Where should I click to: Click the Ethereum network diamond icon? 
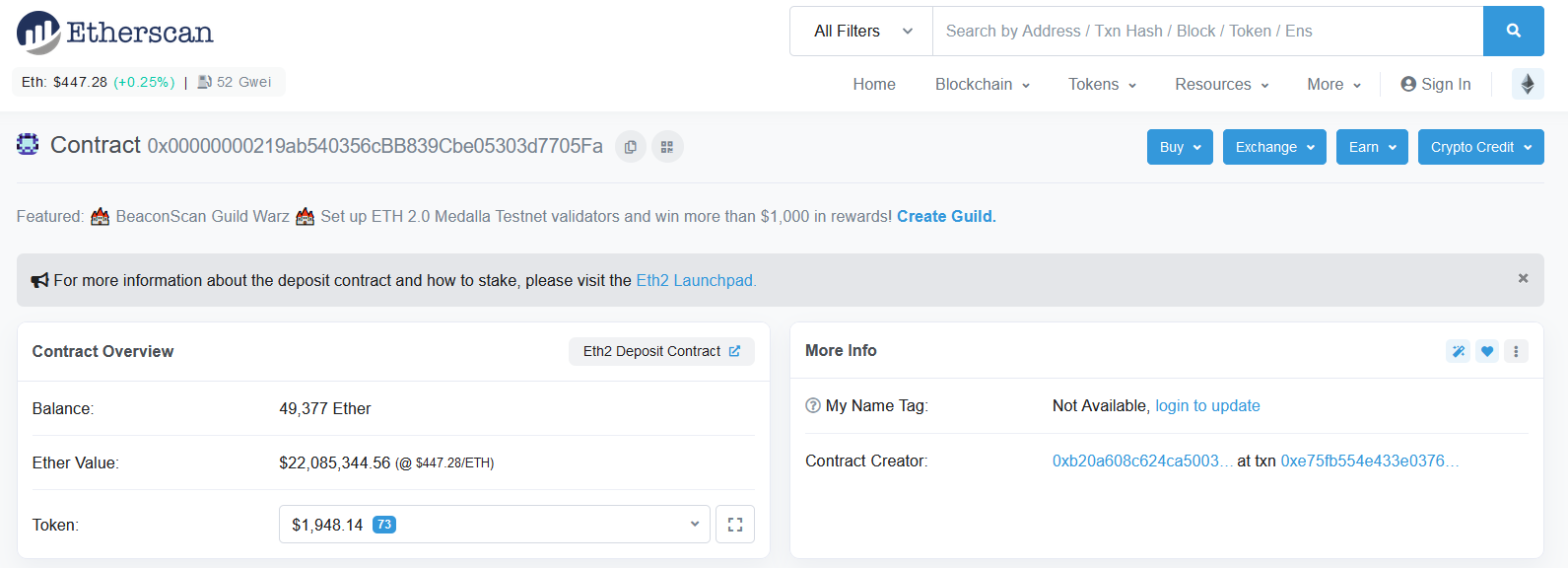[1528, 84]
